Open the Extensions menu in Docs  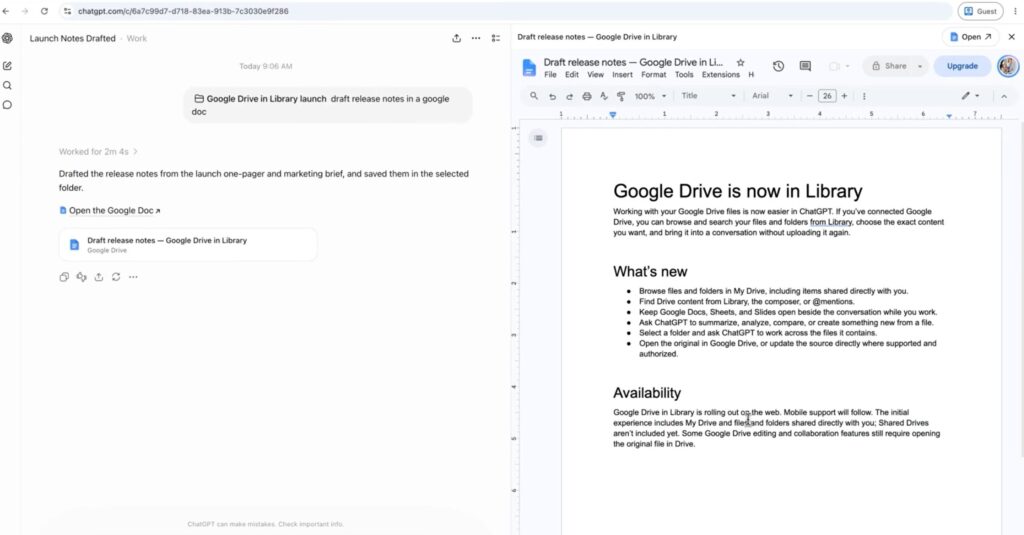tap(720, 74)
